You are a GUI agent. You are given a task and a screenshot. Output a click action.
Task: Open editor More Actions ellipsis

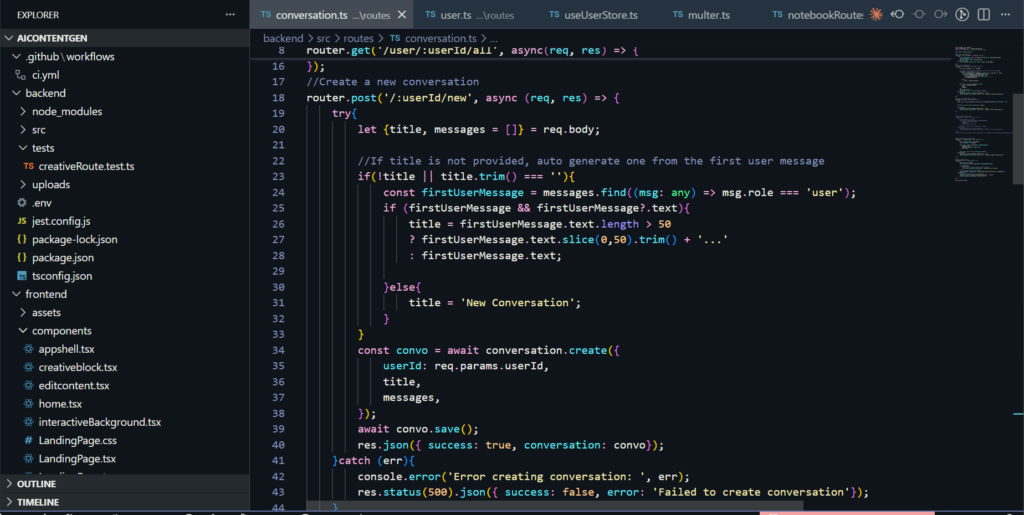pyautogui.click(x=1005, y=15)
